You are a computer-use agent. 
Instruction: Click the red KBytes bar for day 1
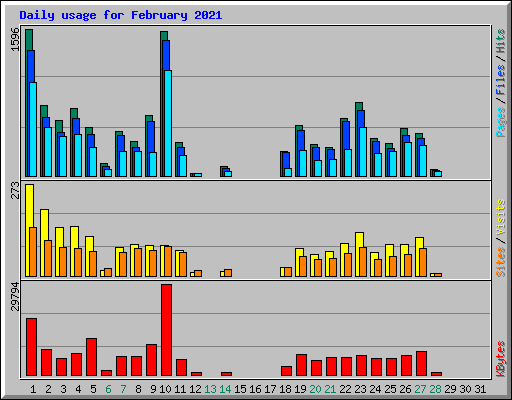click(x=31, y=347)
